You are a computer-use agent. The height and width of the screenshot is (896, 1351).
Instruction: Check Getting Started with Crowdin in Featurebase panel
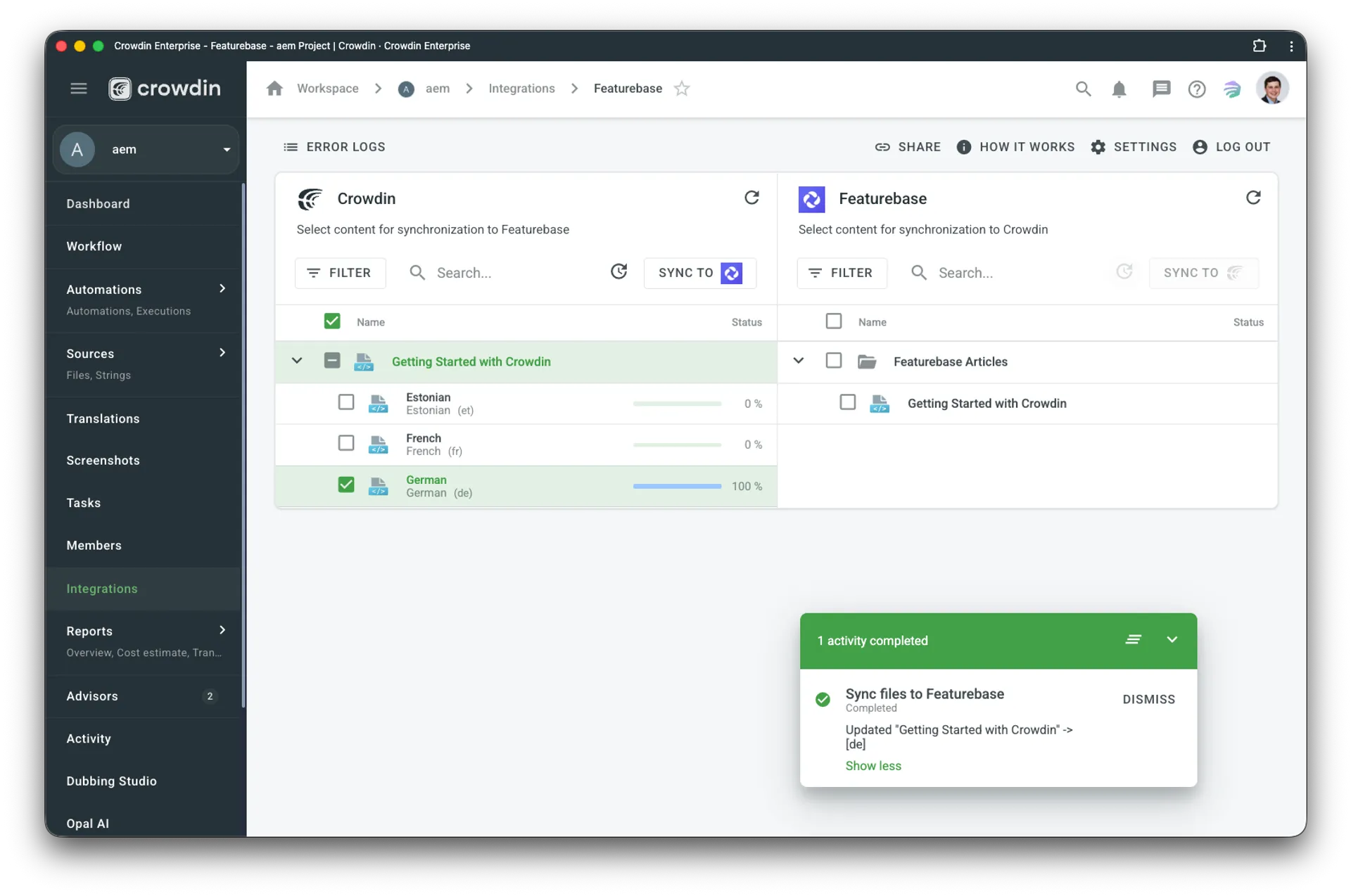848,402
